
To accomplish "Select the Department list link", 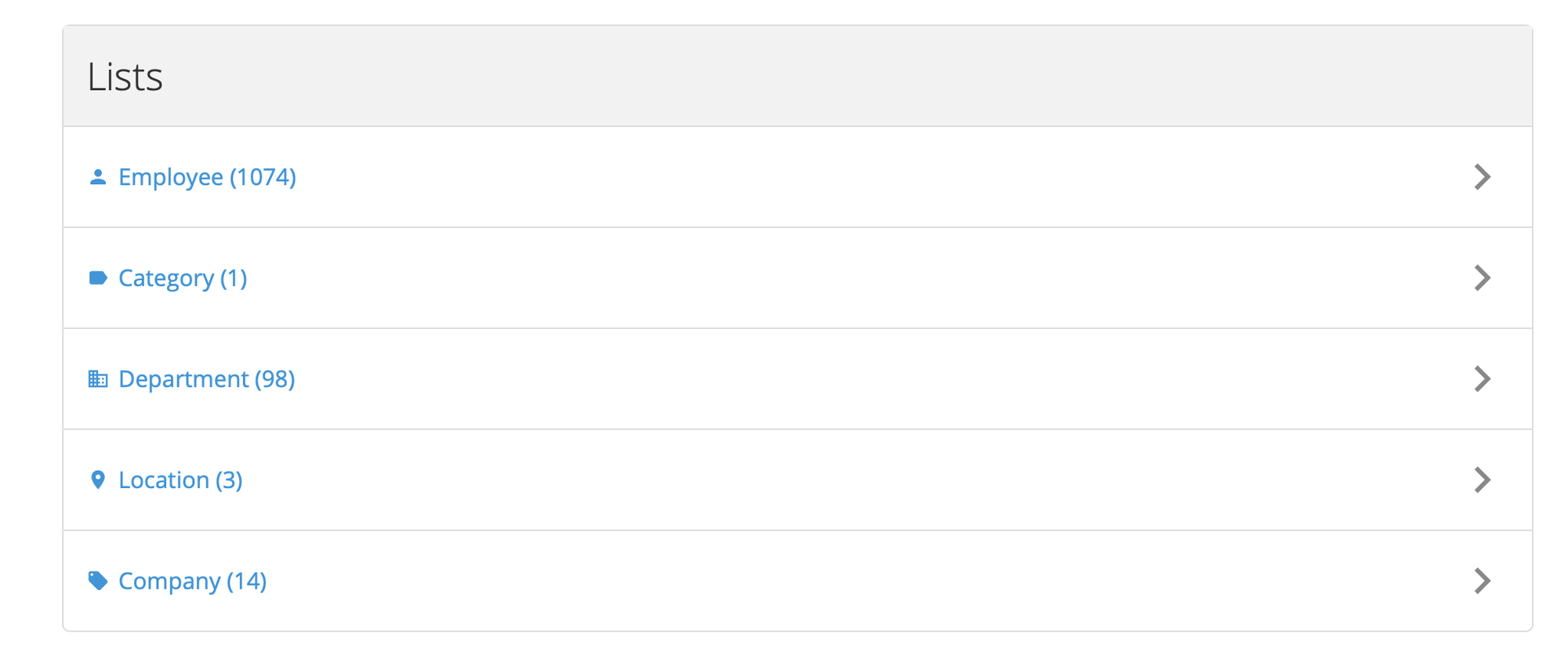I will 183,379.
